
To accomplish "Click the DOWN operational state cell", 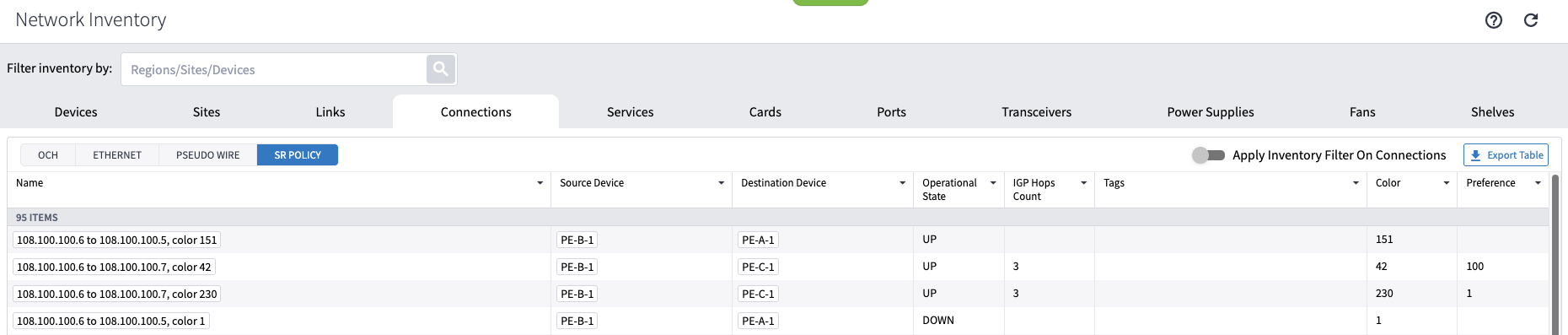I will point(938,321).
